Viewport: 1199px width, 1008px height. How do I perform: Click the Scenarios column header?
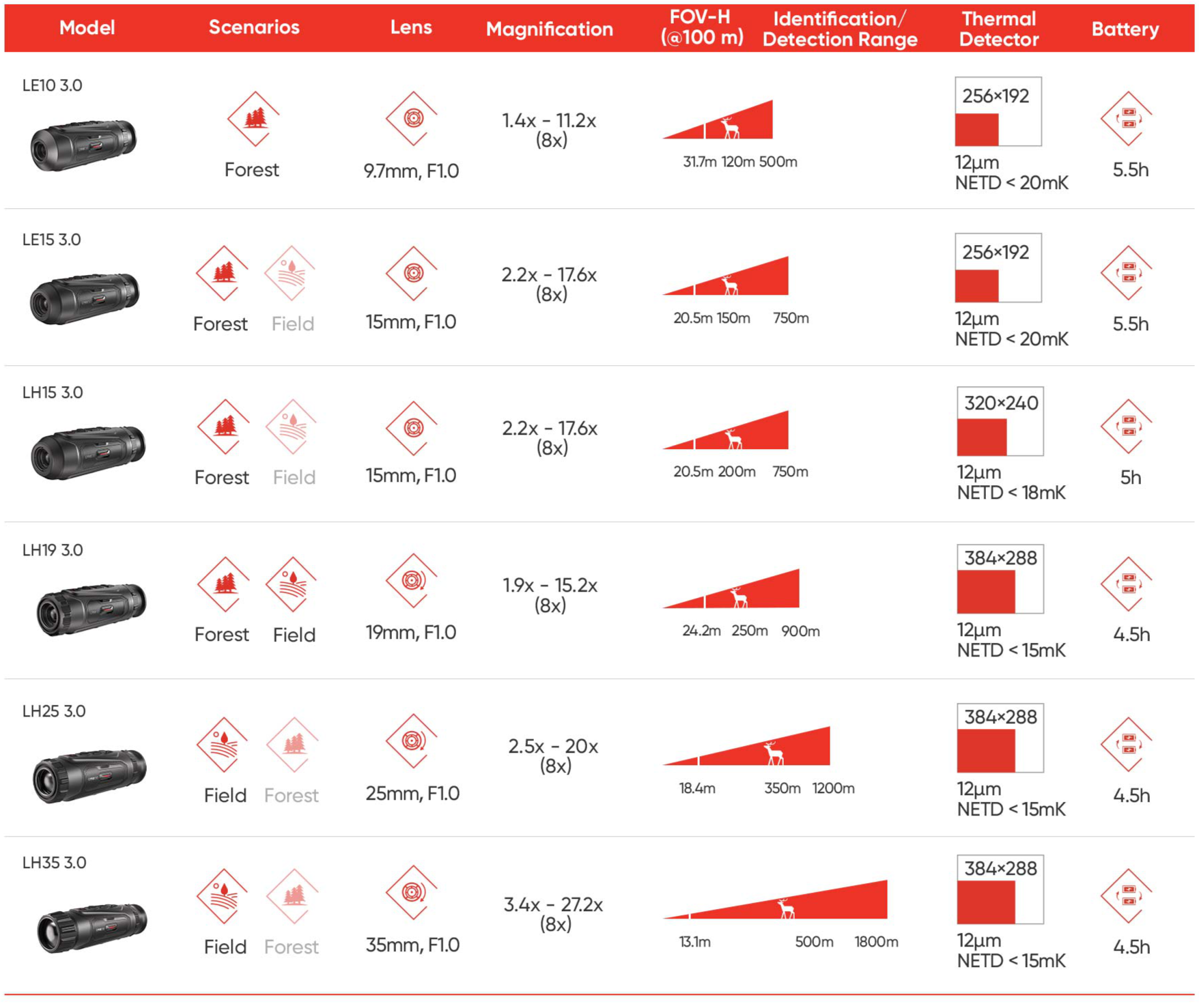(x=253, y=27)
